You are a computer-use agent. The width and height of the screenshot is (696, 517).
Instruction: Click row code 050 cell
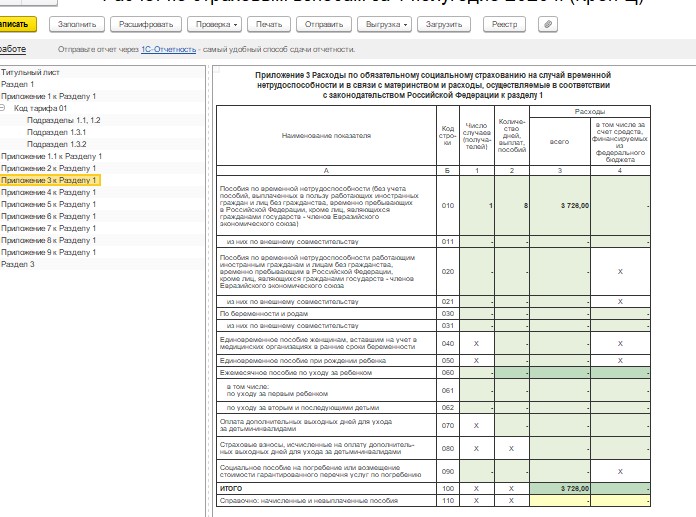(448, 360)
